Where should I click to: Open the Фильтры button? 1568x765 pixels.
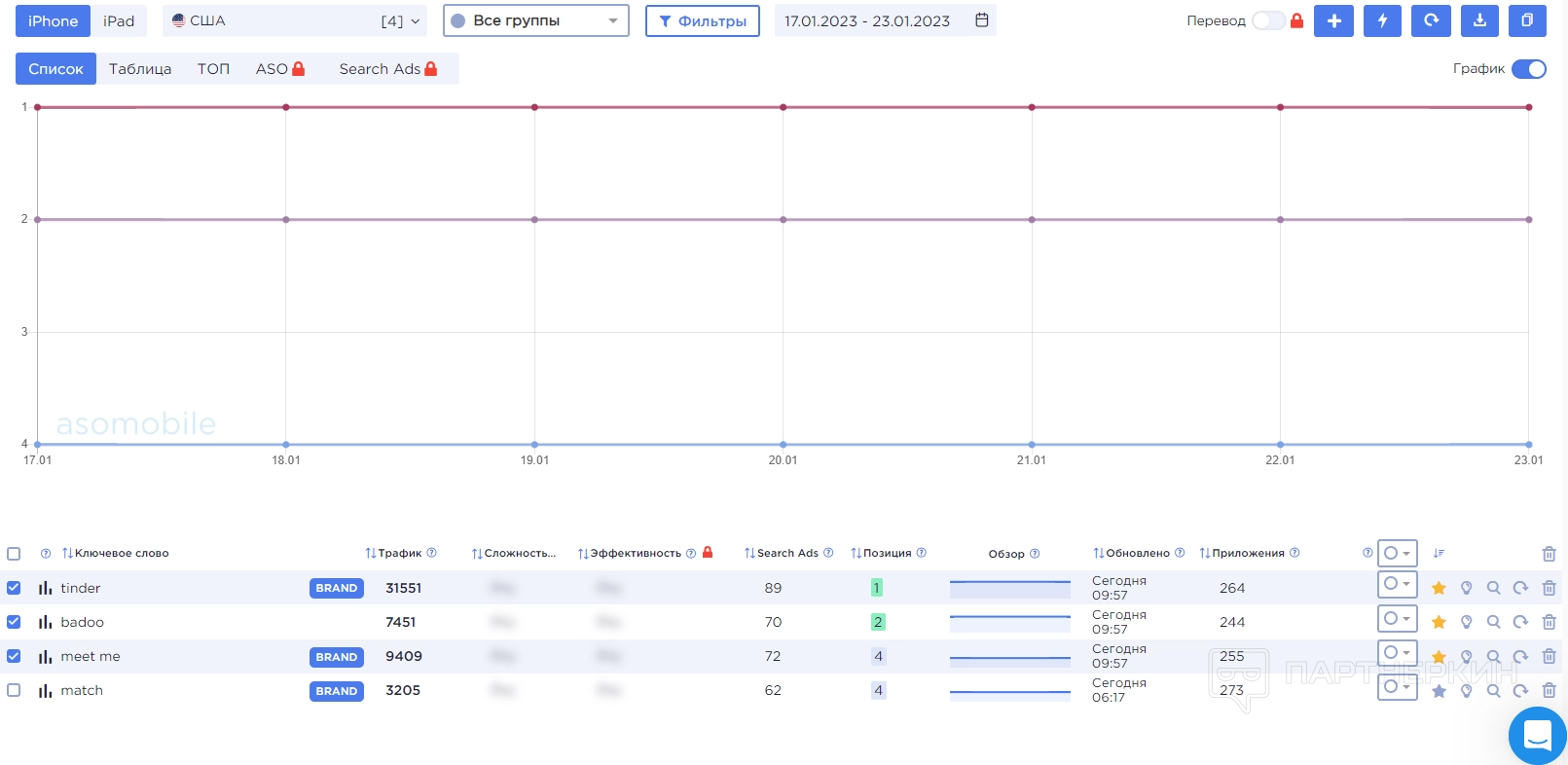[702, 20]
